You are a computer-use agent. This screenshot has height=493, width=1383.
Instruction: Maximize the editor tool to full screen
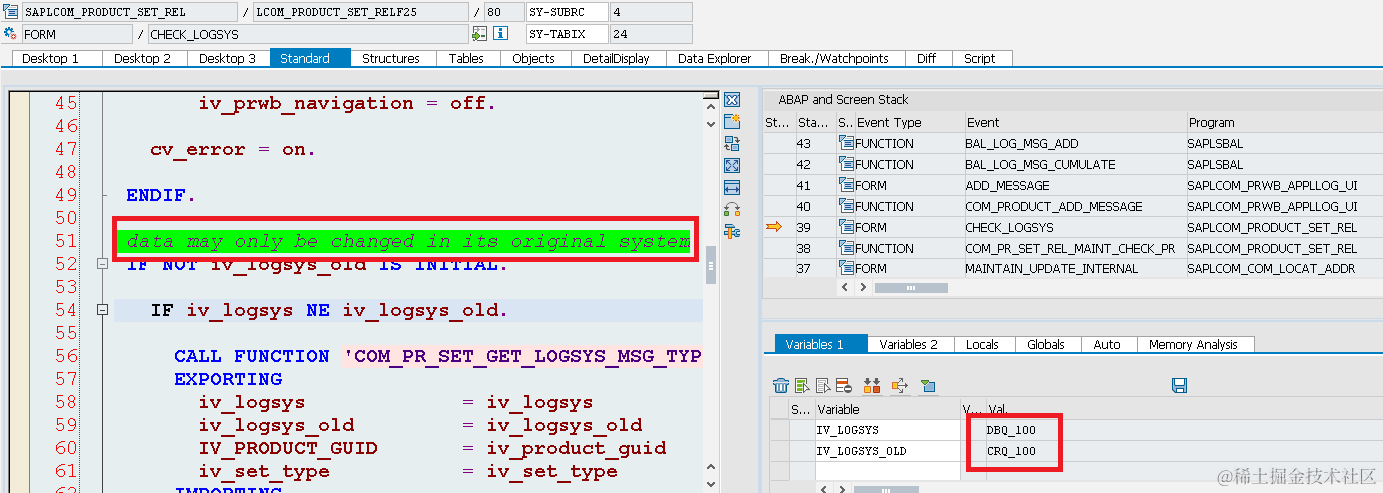[x=731, y=166]
